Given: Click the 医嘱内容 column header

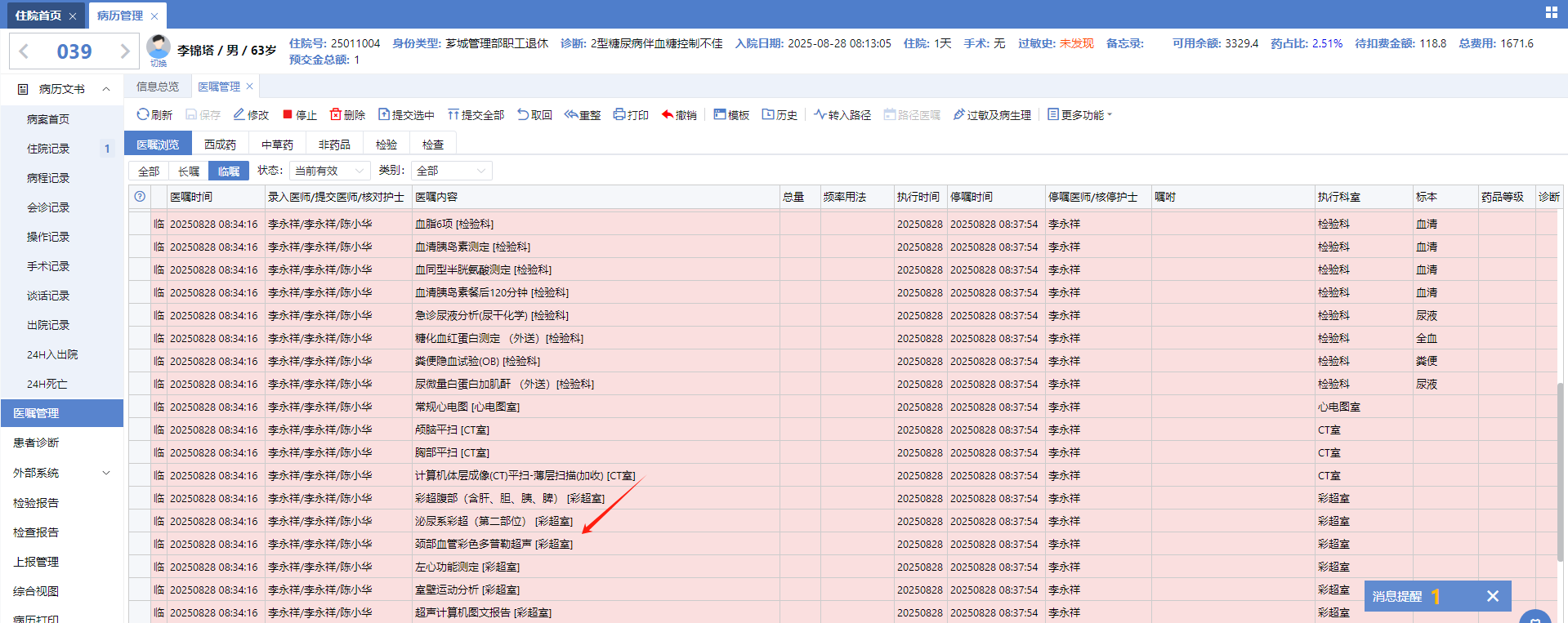Looking at the screenshot, I should tap(596, 197).
